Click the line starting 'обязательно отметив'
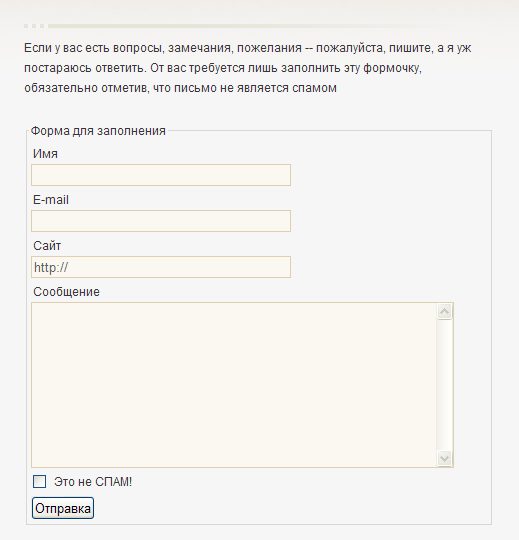 tap(180, 88)
